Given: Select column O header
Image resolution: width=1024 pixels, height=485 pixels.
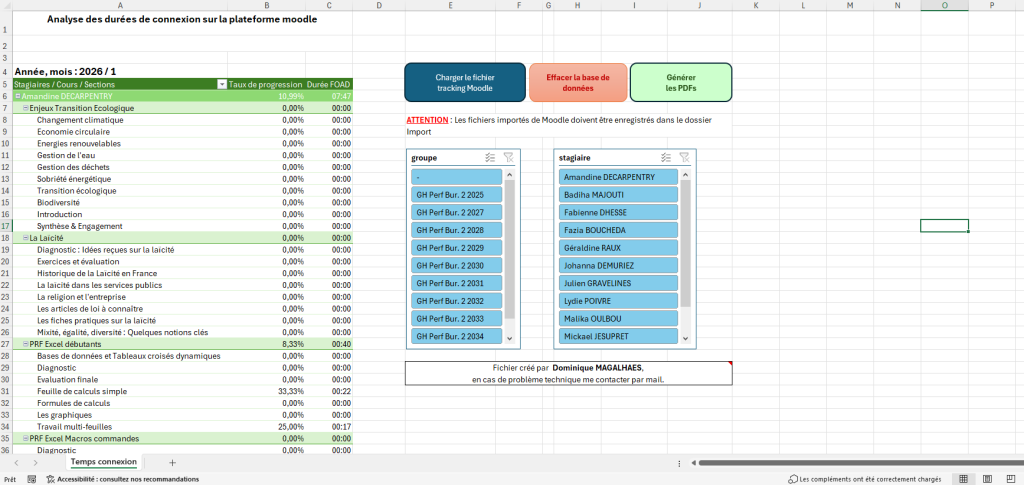Looking at the screenshot, I should point(944,5).
